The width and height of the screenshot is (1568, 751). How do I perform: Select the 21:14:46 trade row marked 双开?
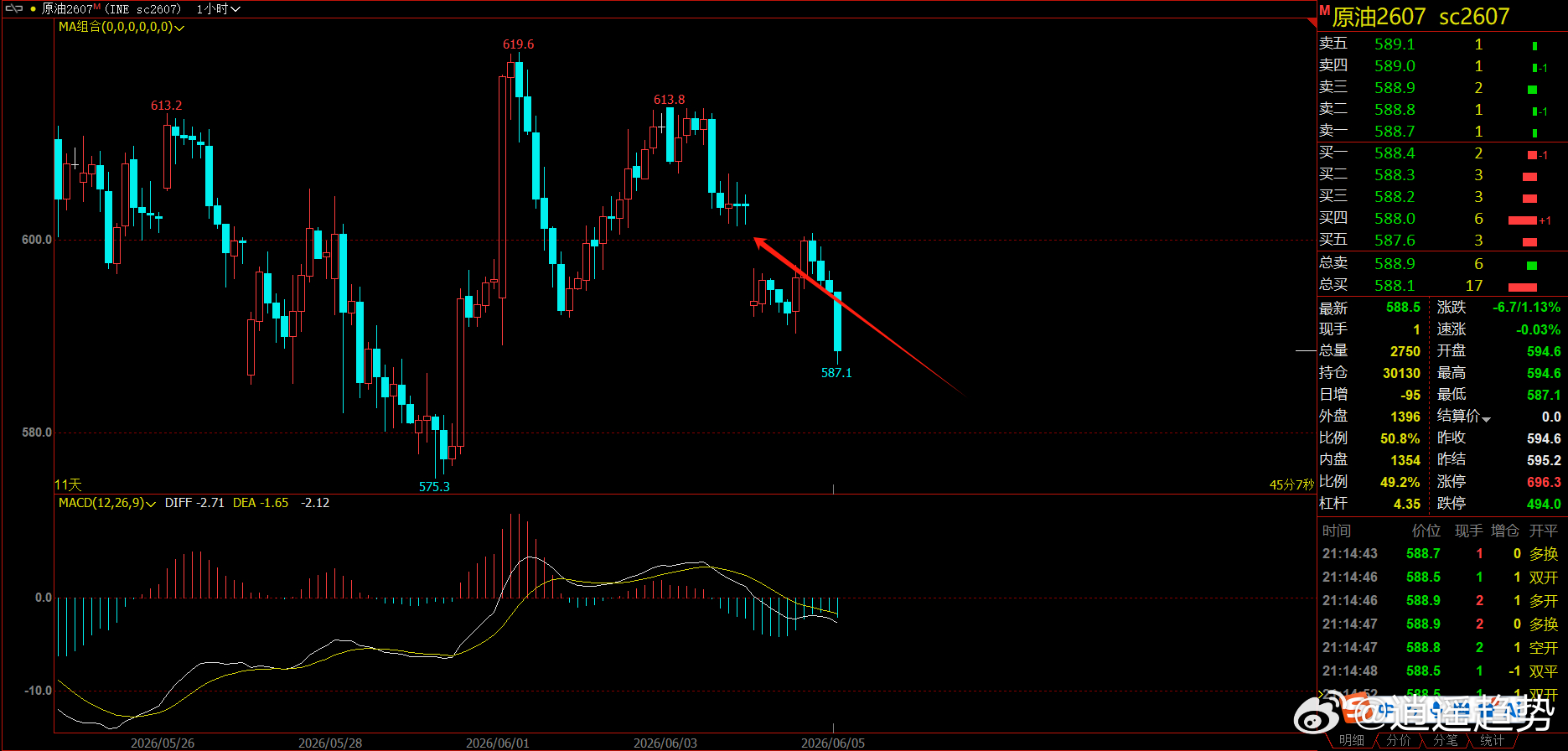[x=1440, y=577]
